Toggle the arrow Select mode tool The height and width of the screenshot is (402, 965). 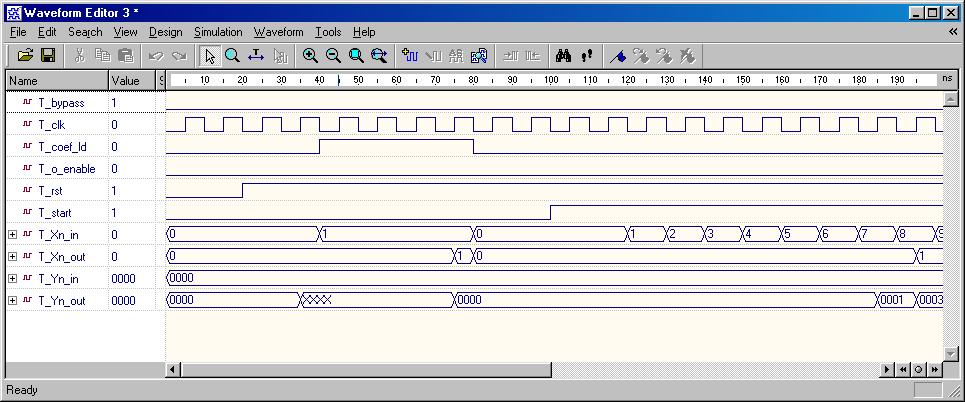pyautogui.click(x=210, y=56)
